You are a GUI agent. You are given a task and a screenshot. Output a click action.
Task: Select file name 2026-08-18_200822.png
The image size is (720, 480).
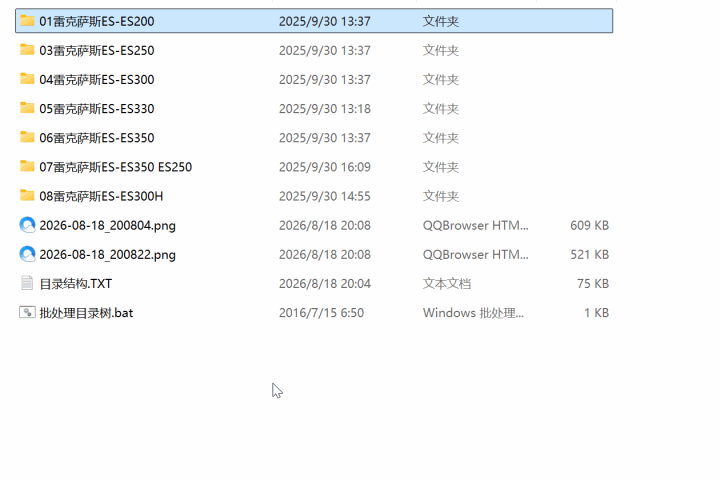tap(107, 254)
